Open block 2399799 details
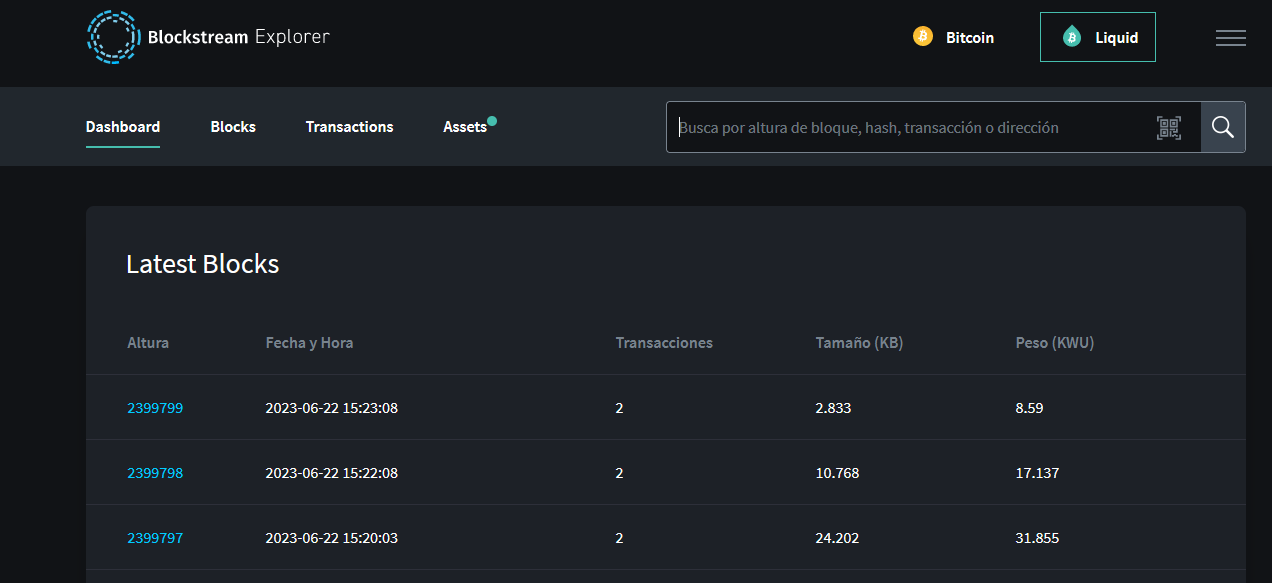 pos(155,408)
